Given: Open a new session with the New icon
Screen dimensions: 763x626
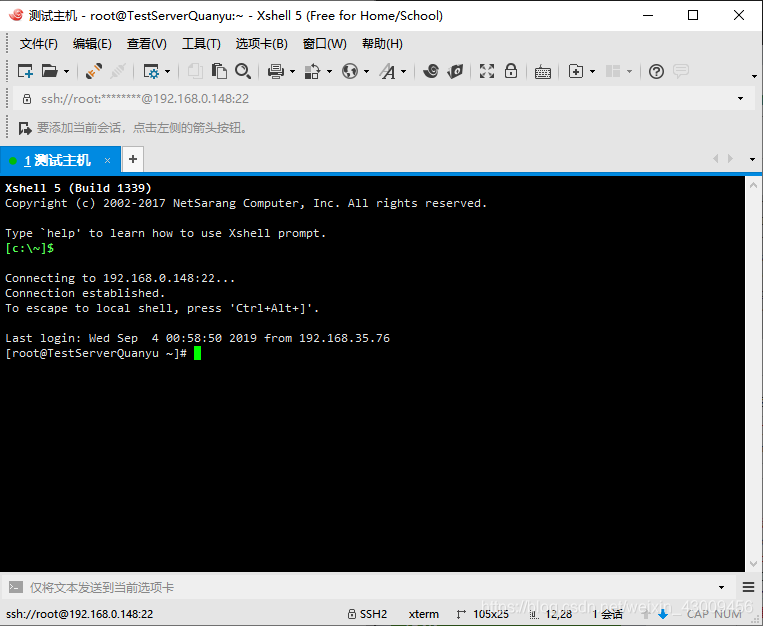Looking at the screenshot, I should (25, 72).
